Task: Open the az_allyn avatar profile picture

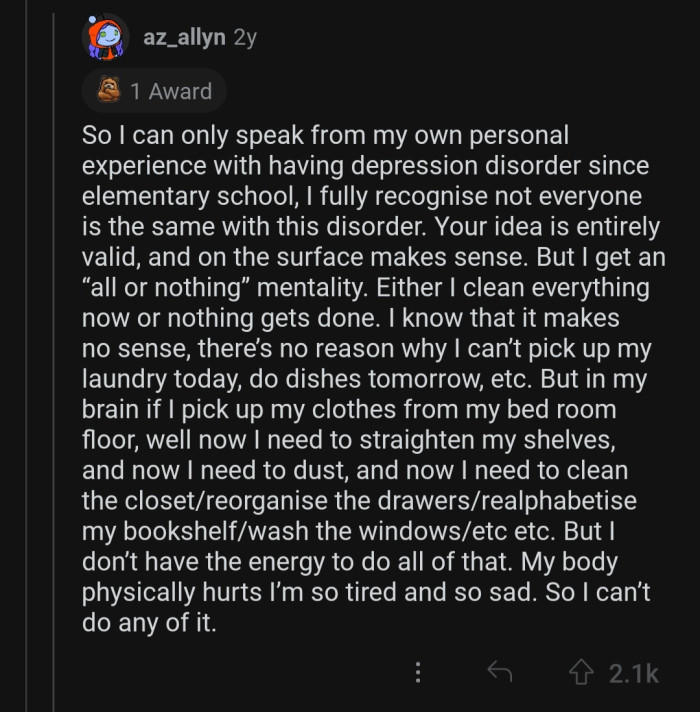Action: click(x=106, y=39)
